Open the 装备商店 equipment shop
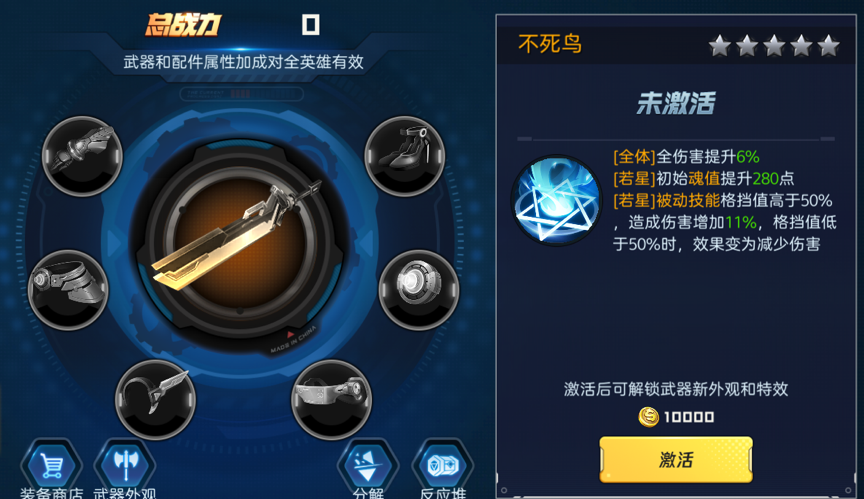 coord(51,469)
